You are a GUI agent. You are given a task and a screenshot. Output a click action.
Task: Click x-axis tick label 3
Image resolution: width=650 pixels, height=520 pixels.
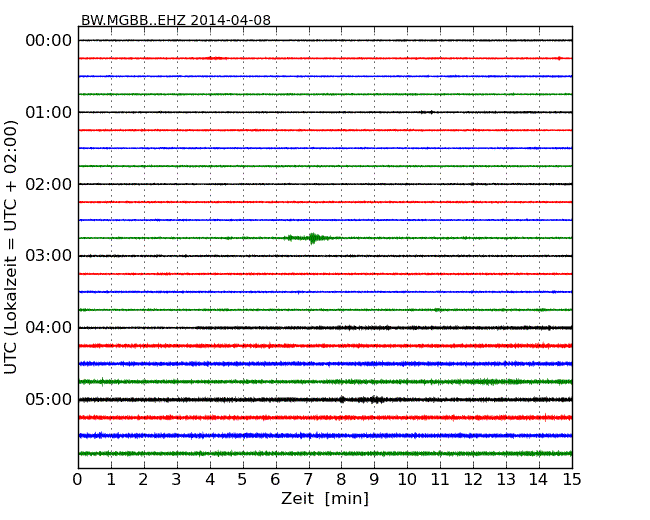(177, 480)
